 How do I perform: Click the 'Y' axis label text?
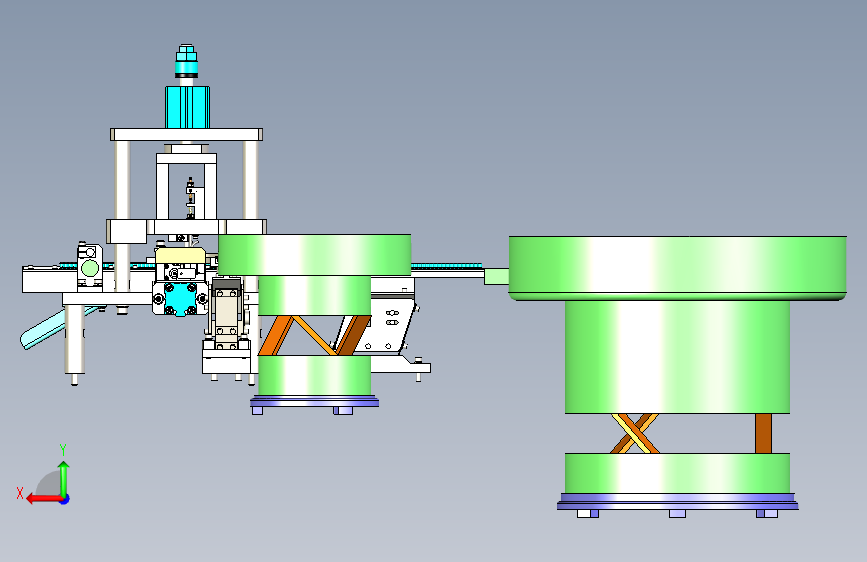[63, 450]
